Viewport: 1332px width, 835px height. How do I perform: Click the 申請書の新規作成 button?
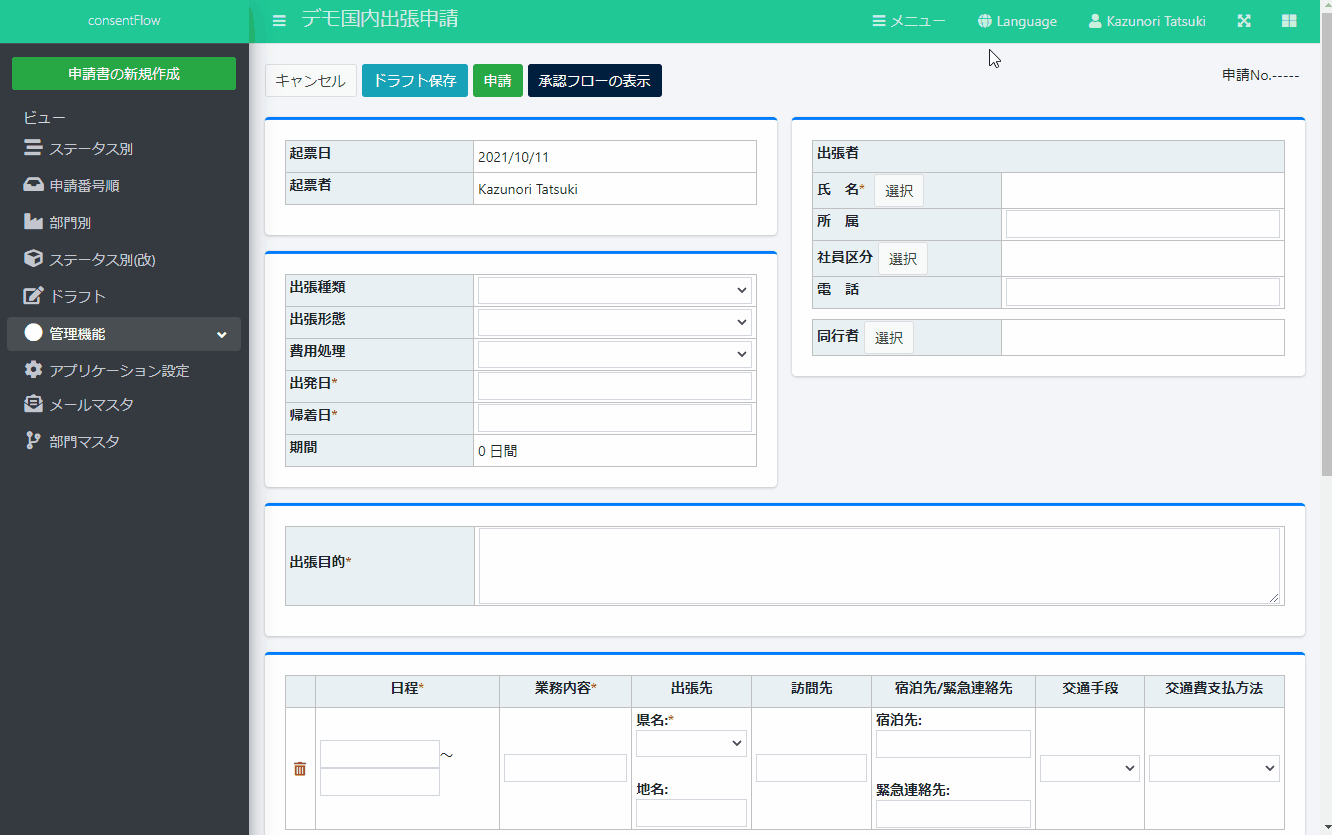pos(124,74)
